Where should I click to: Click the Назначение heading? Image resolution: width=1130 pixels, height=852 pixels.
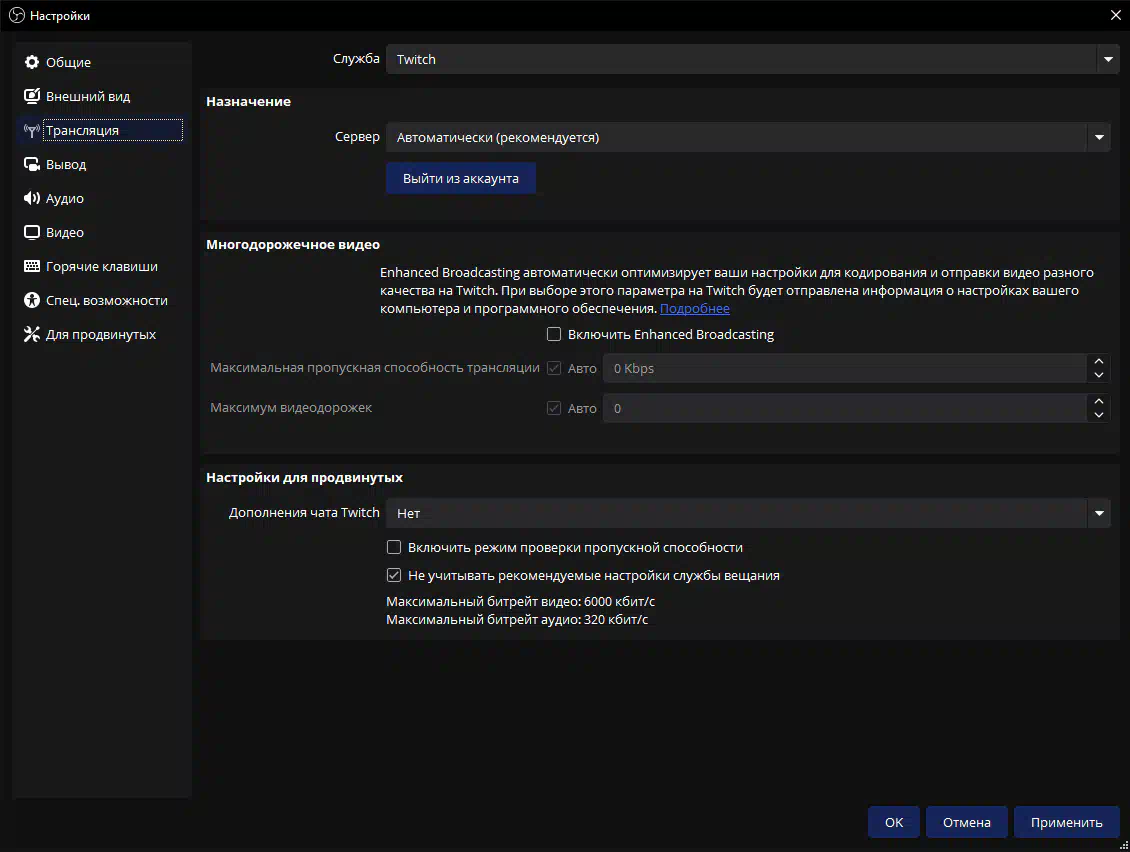pos(249,102)
